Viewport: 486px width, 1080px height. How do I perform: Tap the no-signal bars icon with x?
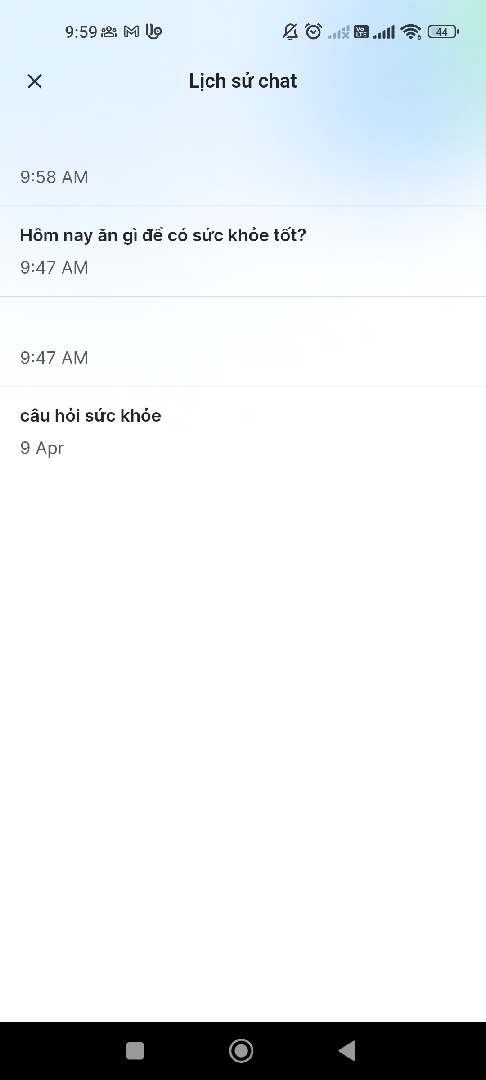pyautogui.click(x=339, y=32)
